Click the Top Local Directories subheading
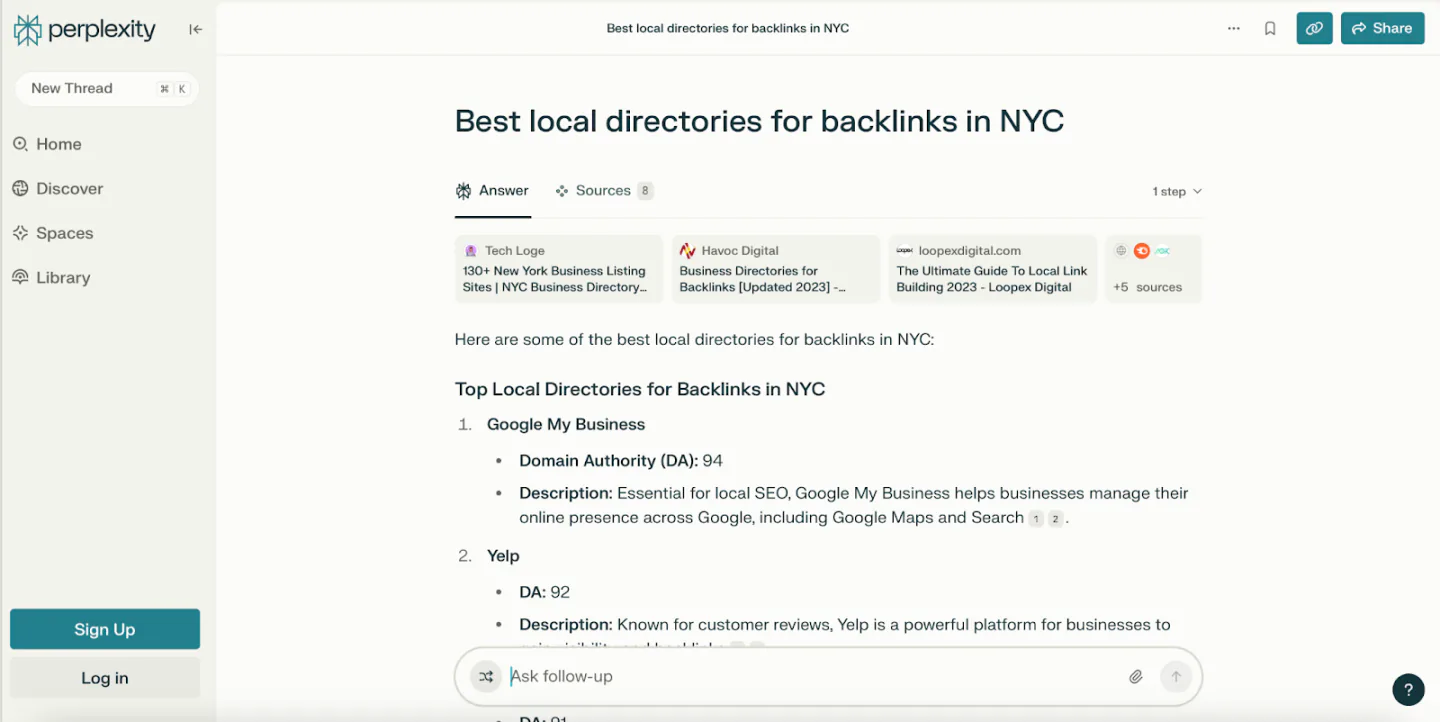Image resolution: width=1440 pixels, height=722 pixels. point(640,389)
